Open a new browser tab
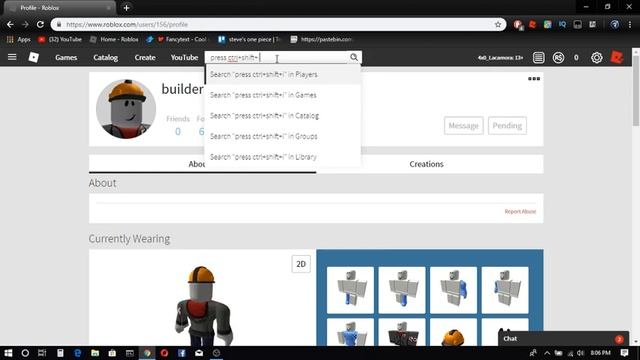 tap(127, 8)
